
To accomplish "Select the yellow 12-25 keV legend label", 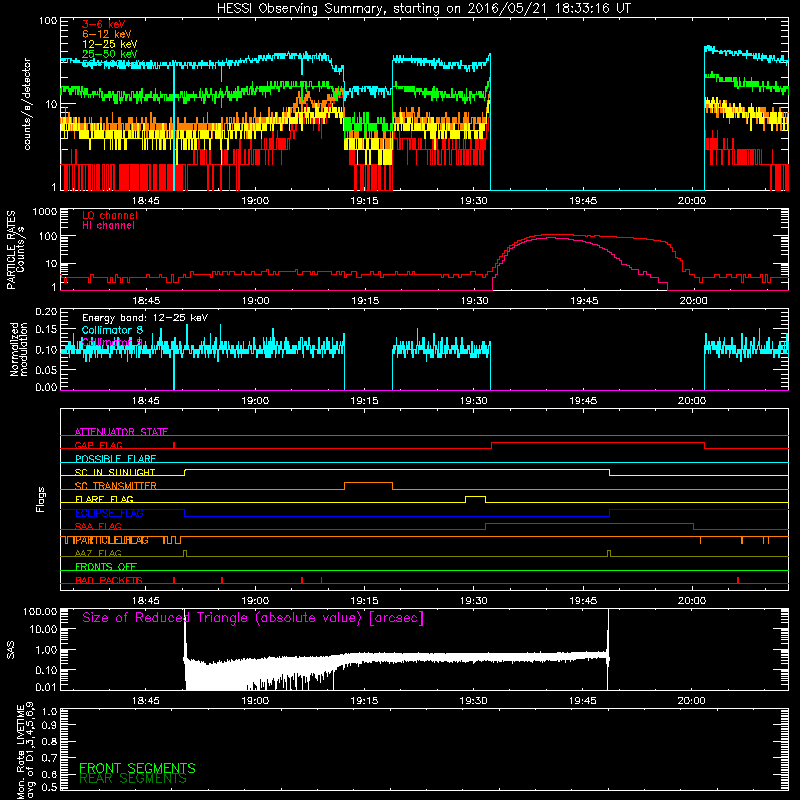I will tap(110, 44).
